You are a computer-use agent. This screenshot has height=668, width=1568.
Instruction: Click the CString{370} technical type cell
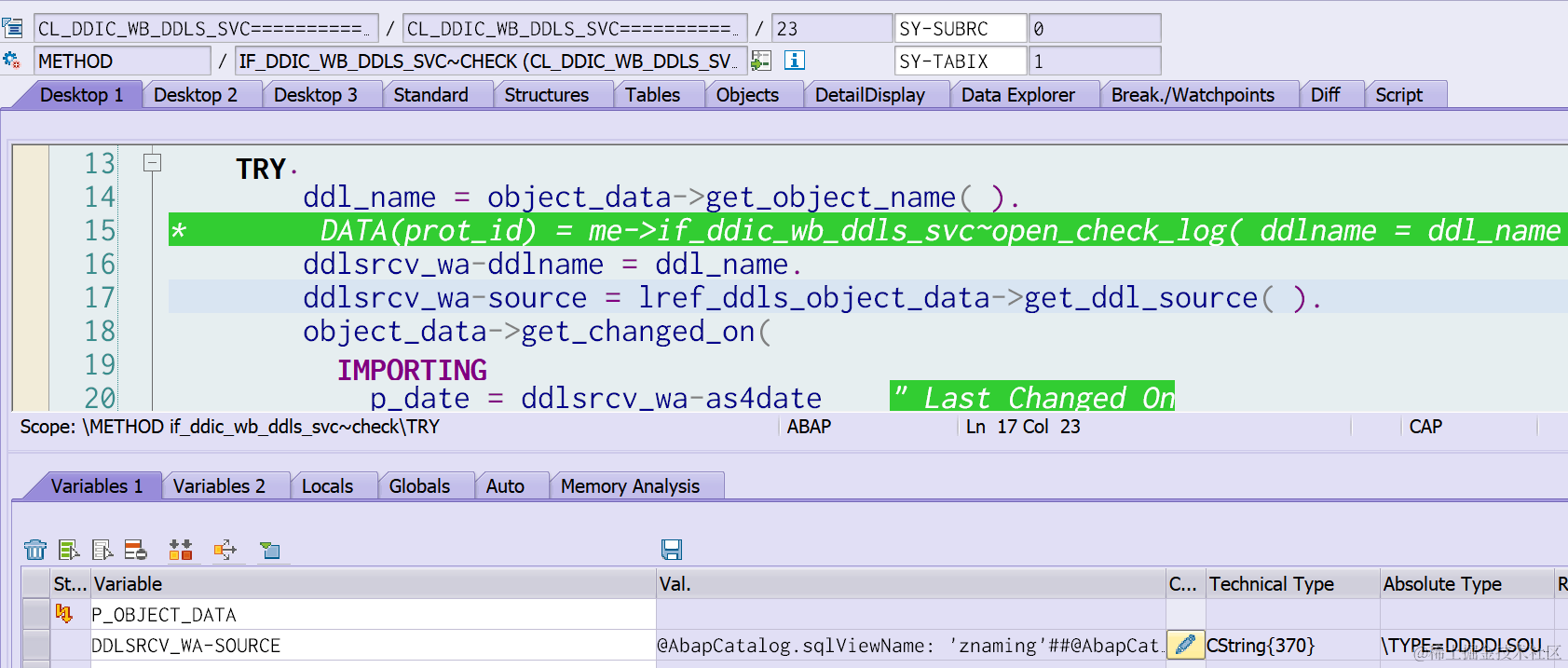pyautogui.click(x=1292, y=645)
